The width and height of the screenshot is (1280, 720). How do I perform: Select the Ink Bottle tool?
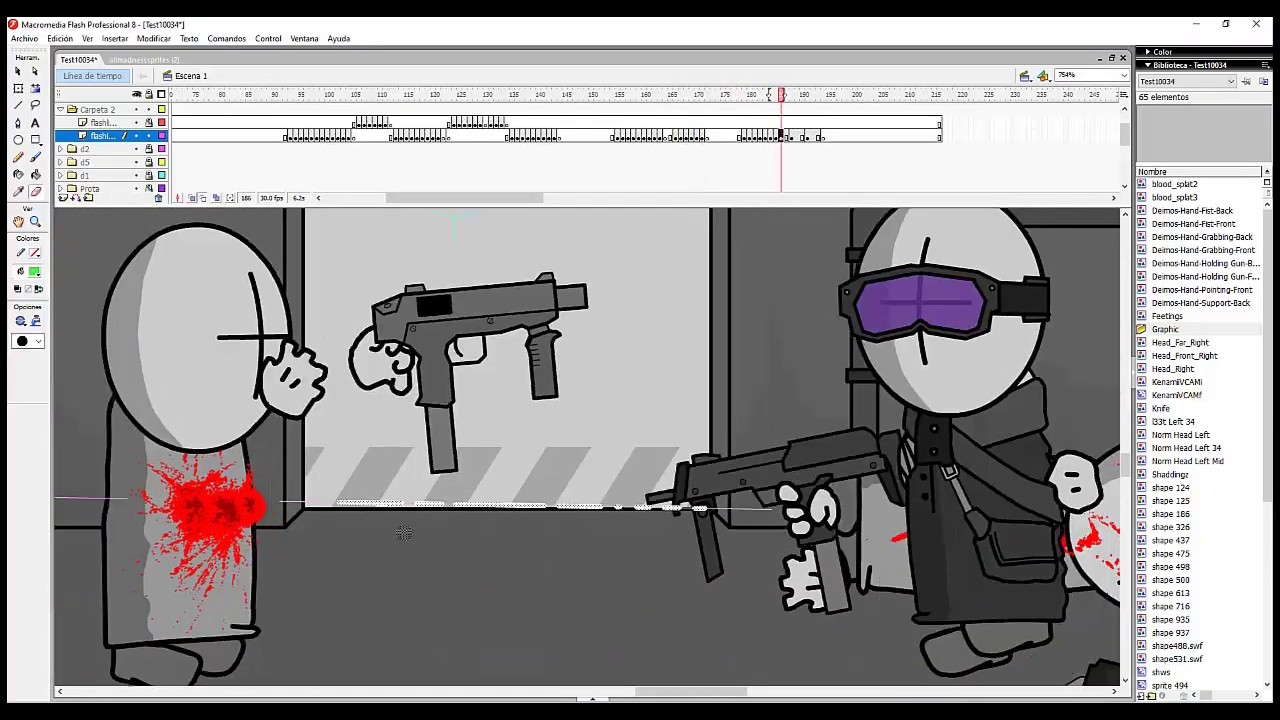click(18, 174)
